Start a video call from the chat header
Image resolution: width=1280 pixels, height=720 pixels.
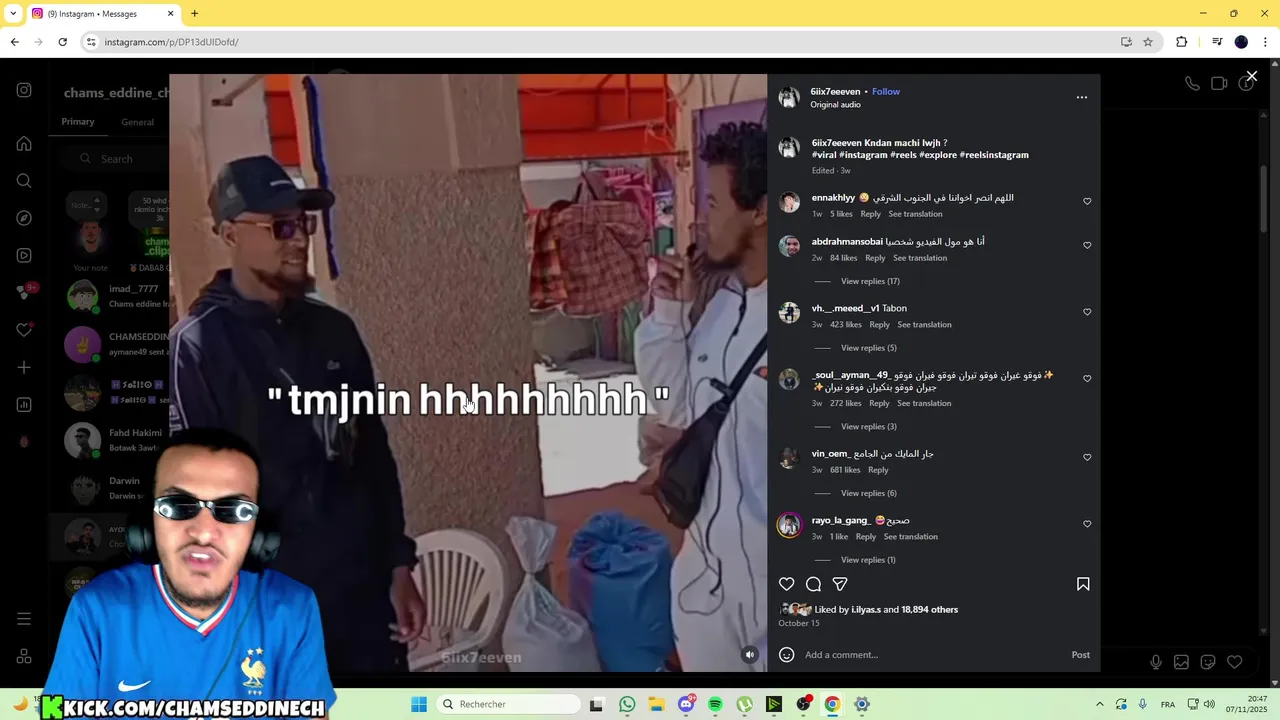(1219, 84)
